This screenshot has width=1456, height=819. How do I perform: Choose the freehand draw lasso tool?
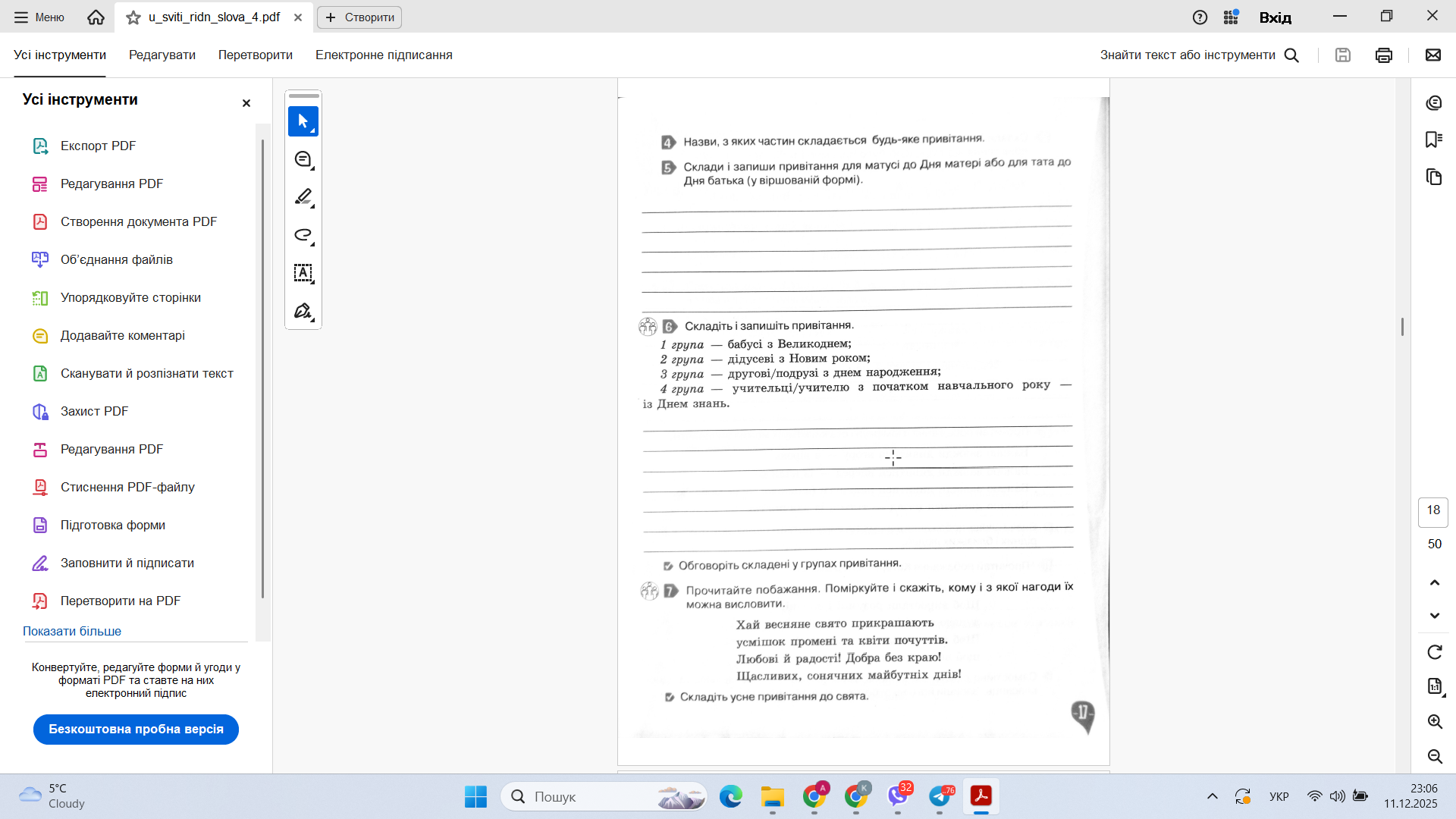[x=303, y=235]
